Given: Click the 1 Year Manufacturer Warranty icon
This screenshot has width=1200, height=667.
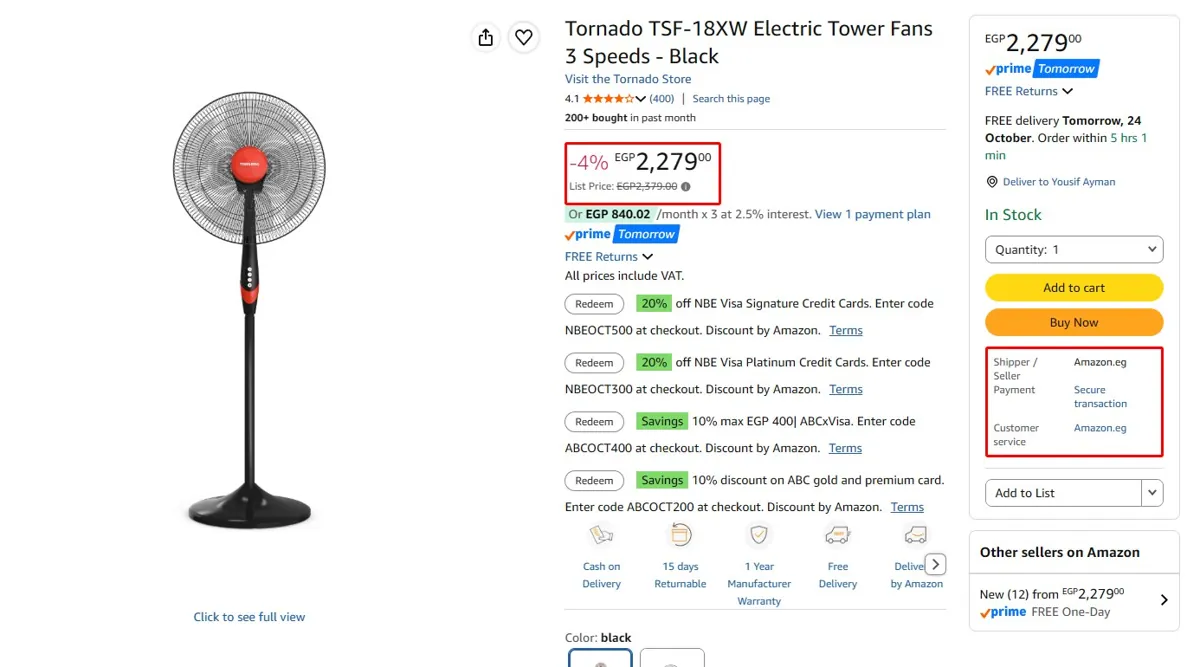Looking at the screenshot, I should (x=759, y=535).
